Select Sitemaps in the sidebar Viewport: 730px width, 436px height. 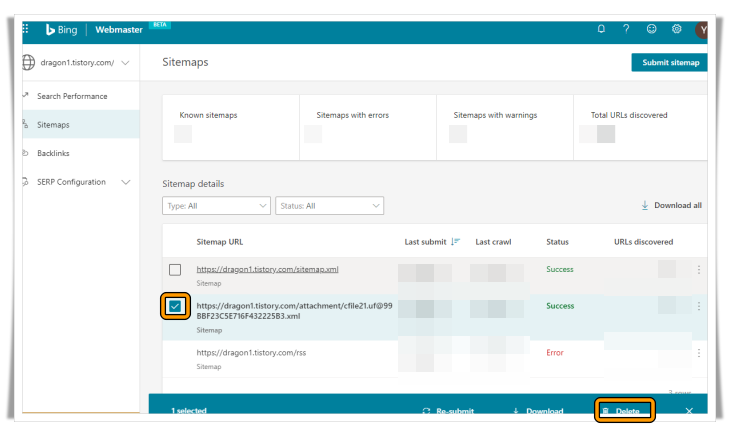[x=81, y=125]
